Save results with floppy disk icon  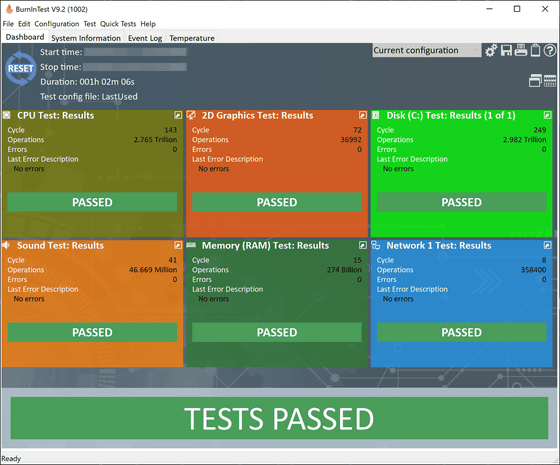pos(506,50)
